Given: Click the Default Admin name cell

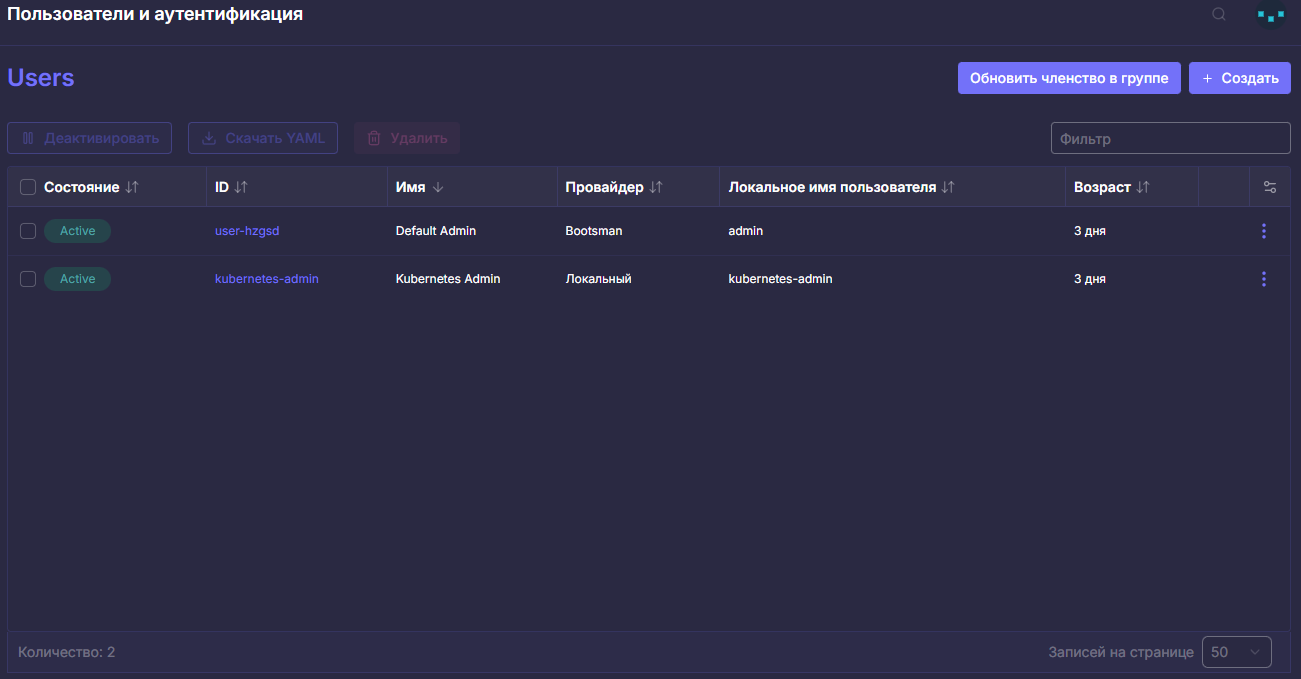Looking at the screenshot, I should tap(436, 231).
